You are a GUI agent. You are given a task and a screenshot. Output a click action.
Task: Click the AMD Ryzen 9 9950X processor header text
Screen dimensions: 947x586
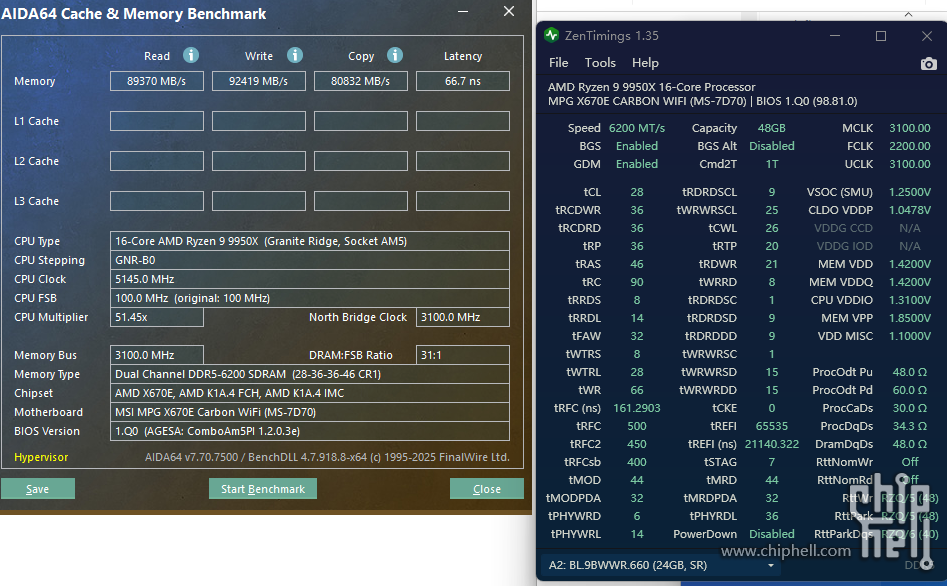point(651,87)
